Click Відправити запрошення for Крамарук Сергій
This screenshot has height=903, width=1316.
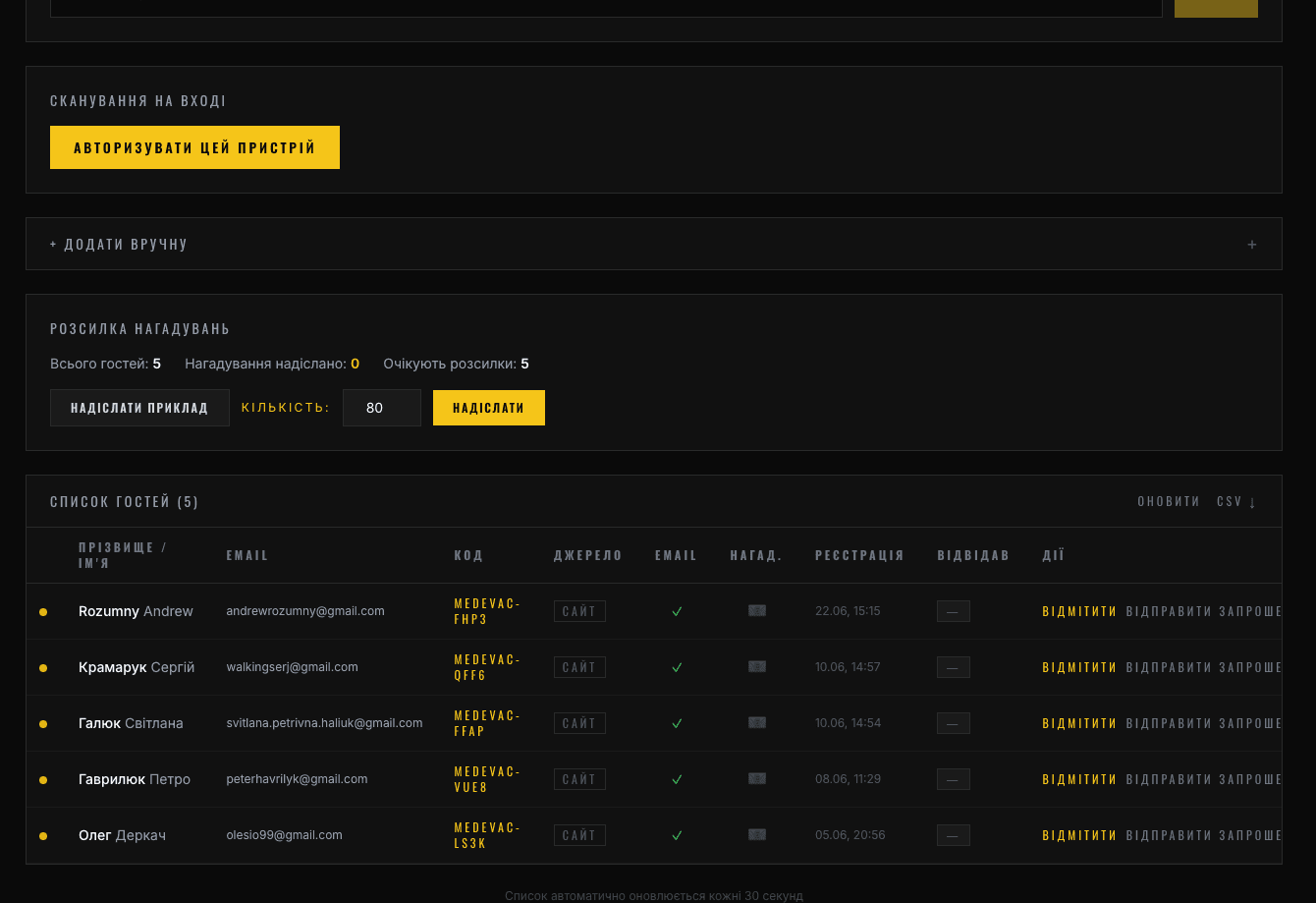[1204, 667]
